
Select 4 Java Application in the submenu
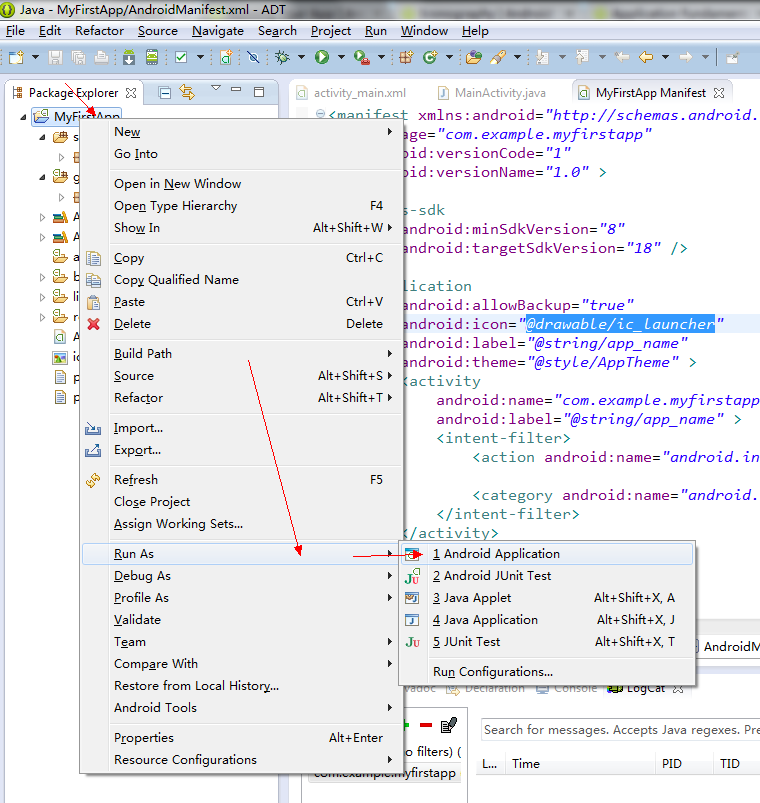pyautogui.click(x=546, y=620)
